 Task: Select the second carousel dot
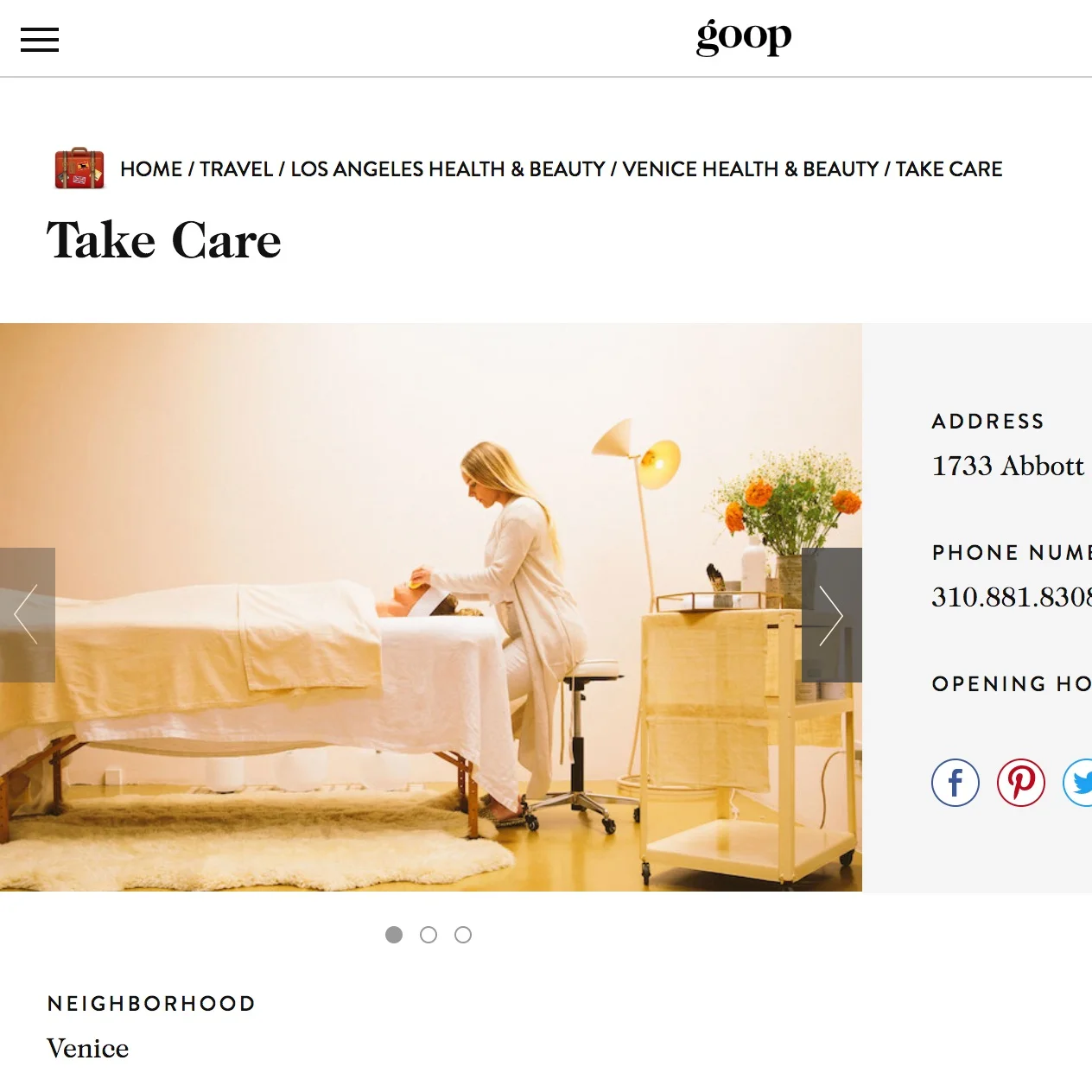[429, 935]
